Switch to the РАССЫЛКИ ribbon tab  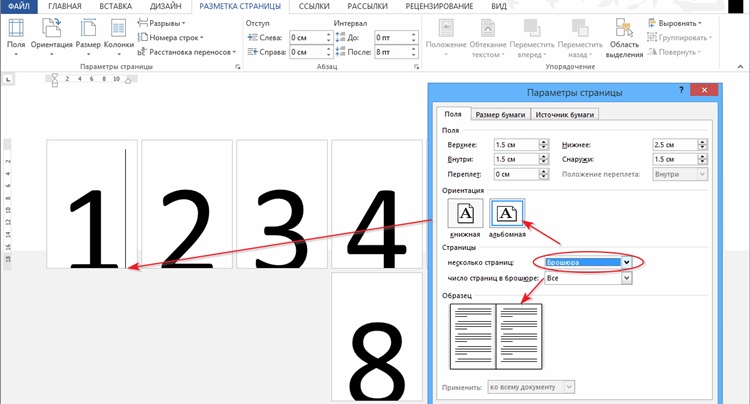pyautogui.click(x=367, y=6)
